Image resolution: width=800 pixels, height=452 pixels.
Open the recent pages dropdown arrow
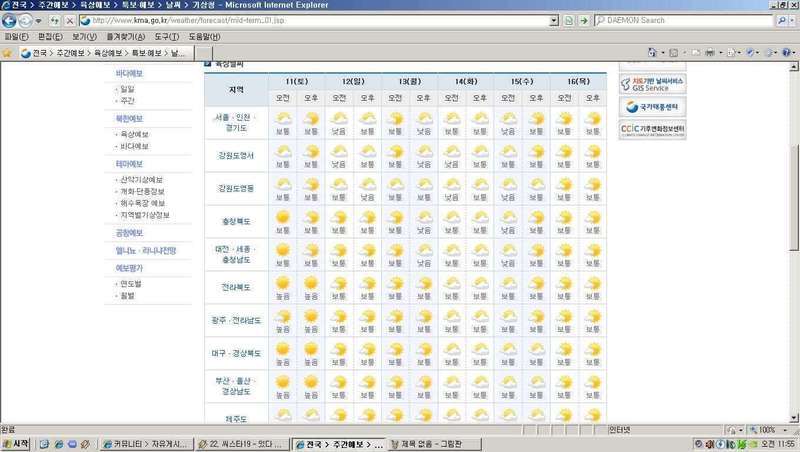(38, 21)
